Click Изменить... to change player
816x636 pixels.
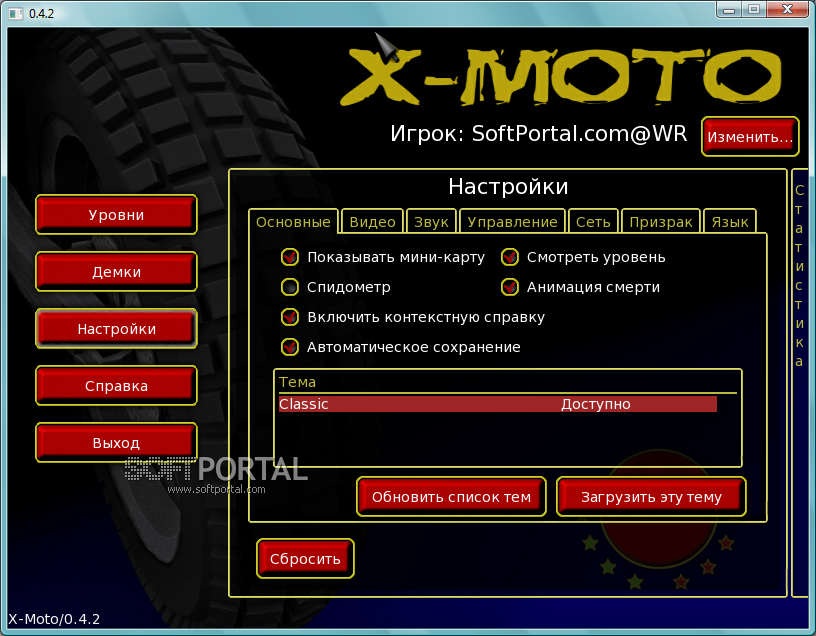750,136
